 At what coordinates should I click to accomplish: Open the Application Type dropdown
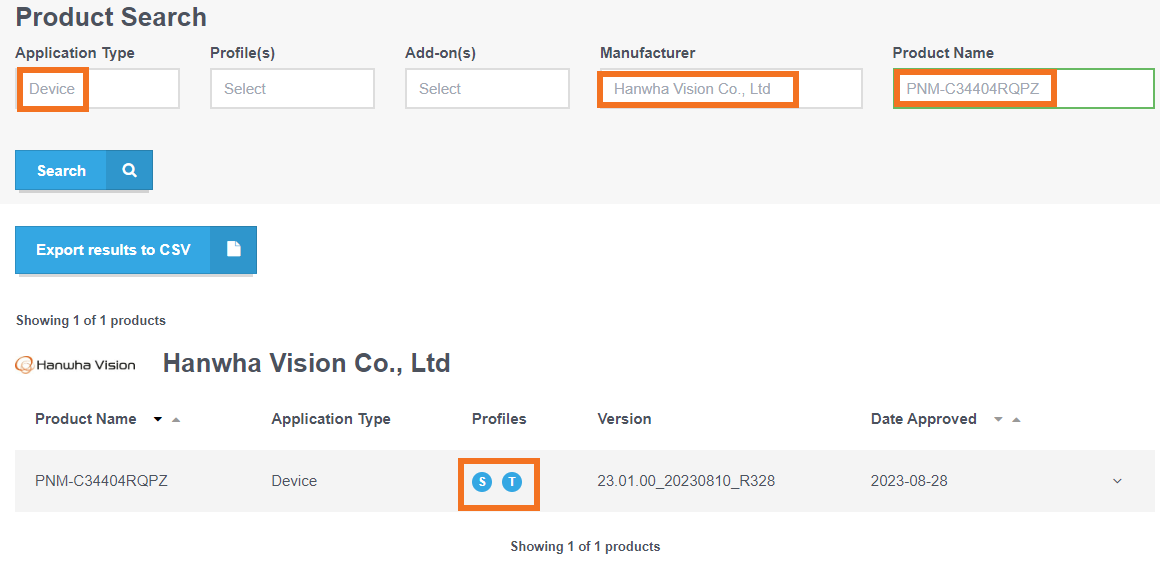98,89
